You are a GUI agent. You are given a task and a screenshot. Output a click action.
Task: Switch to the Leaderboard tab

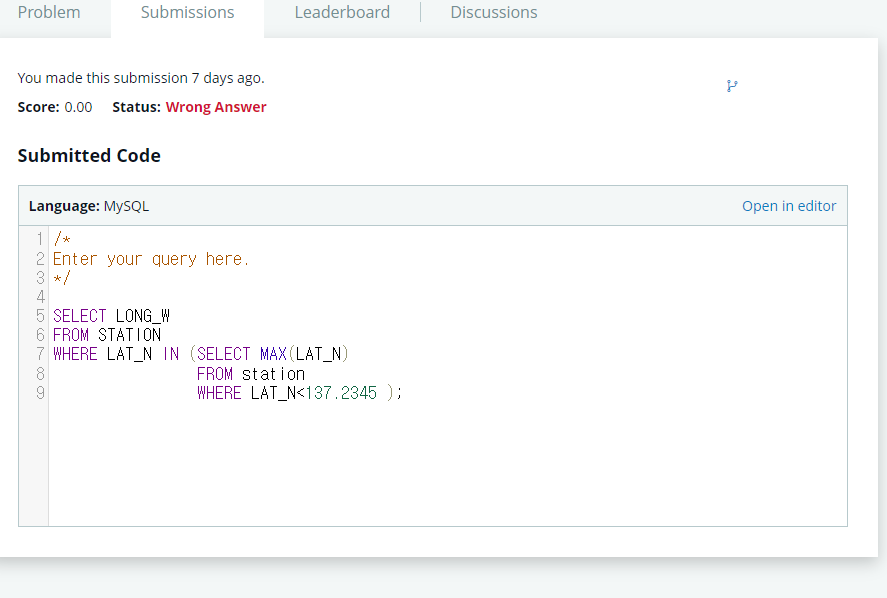coord(342,12)
